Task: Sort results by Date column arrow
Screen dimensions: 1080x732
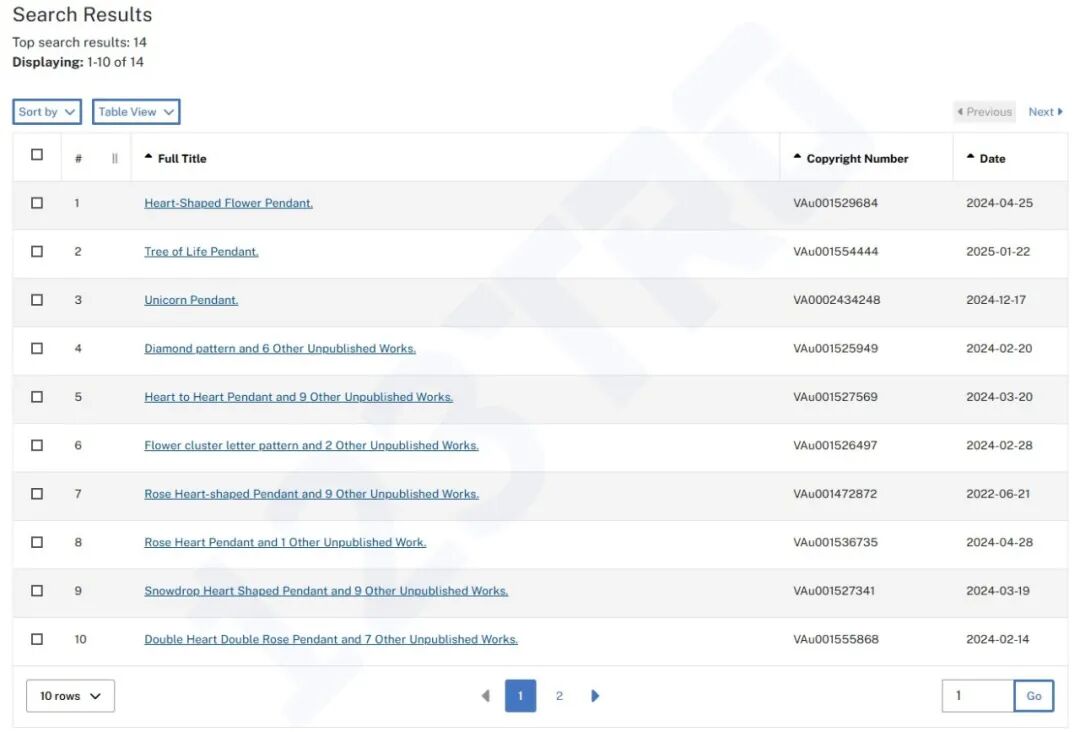Action: point(970,157)
